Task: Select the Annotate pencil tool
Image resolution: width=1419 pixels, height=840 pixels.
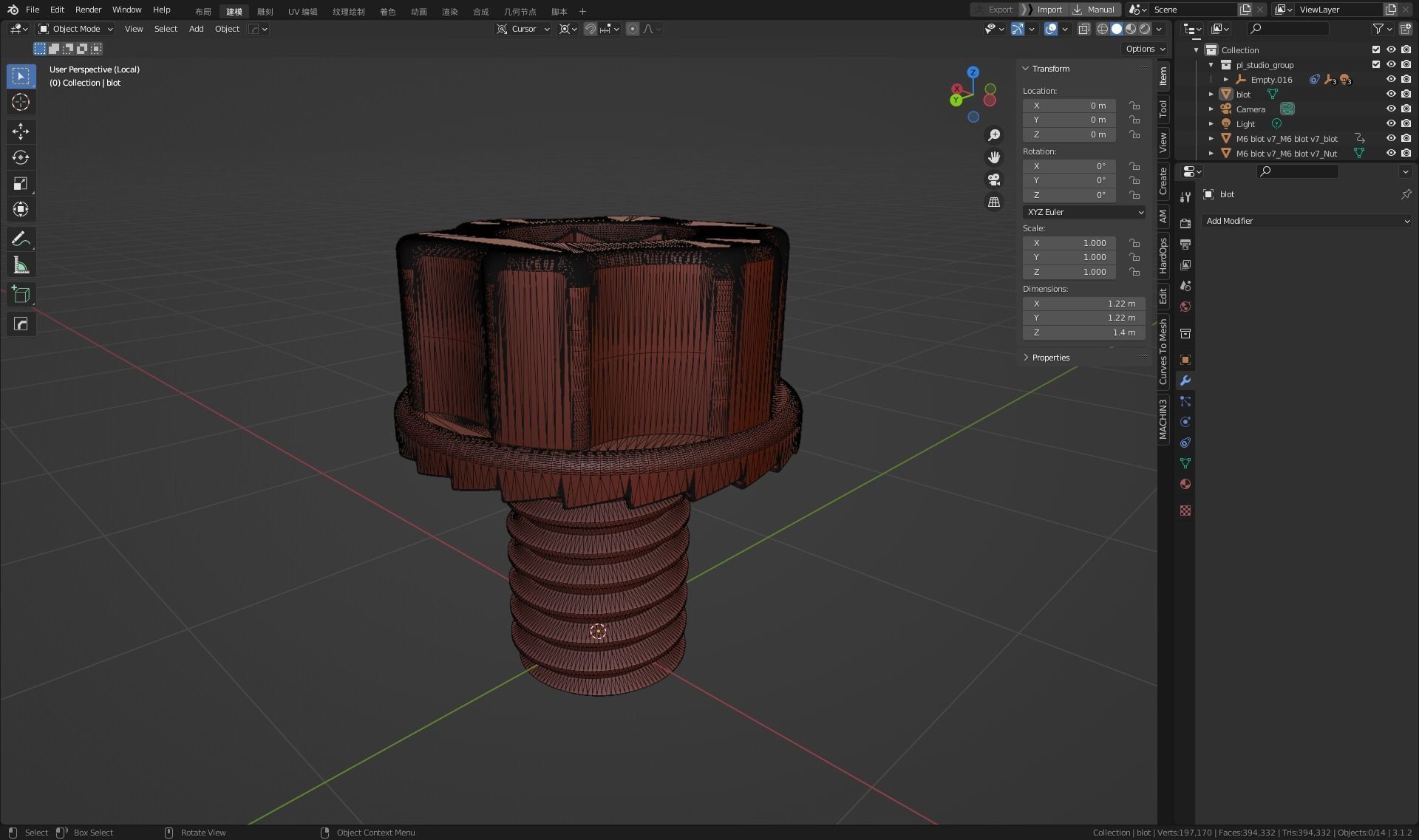Action: (x=21, y=239)
